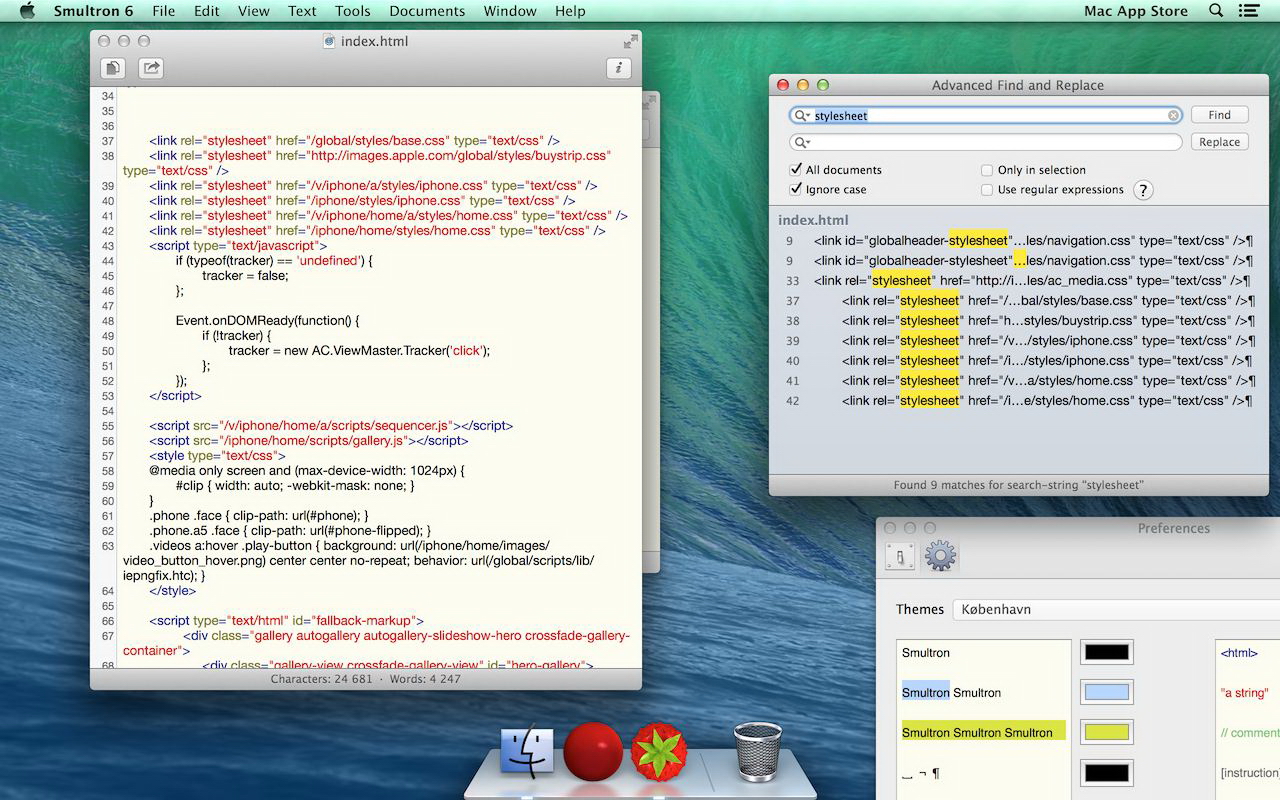This screenshot has width=1280, height=800.
Task: Click the Share icon in the editor toolbar
Action: tap(151, 68)
